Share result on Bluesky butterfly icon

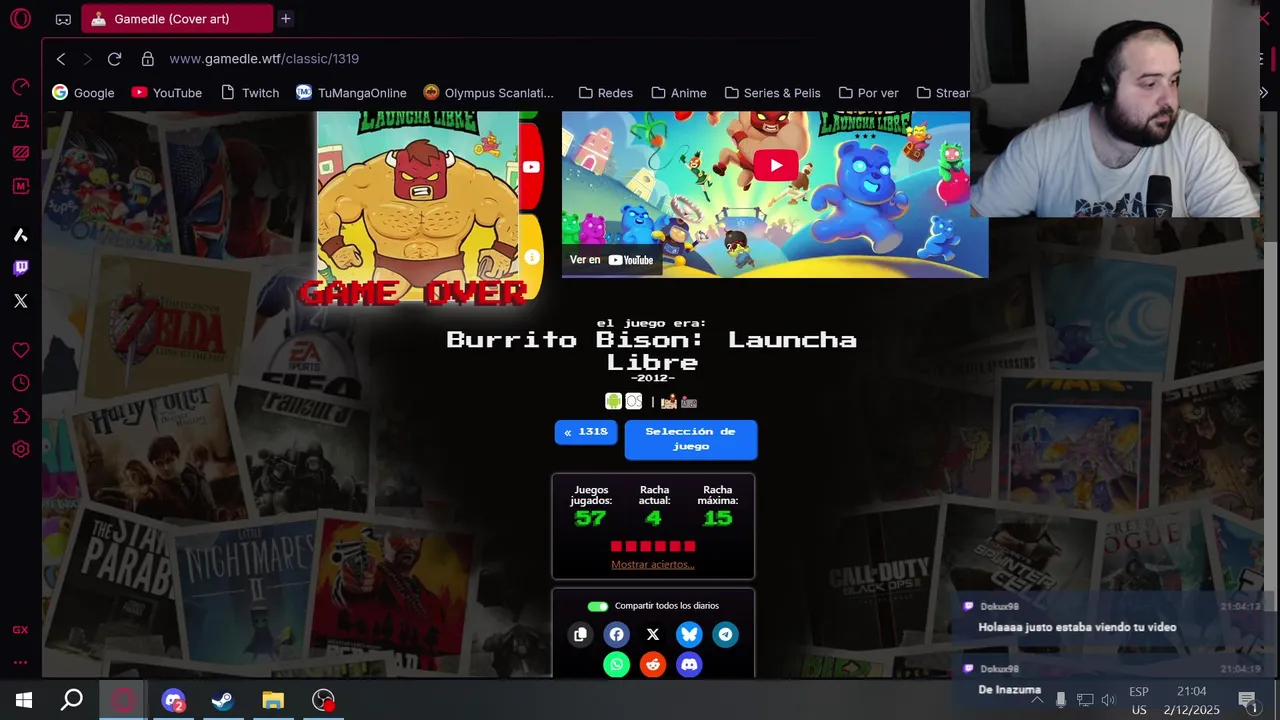[689, 634]
